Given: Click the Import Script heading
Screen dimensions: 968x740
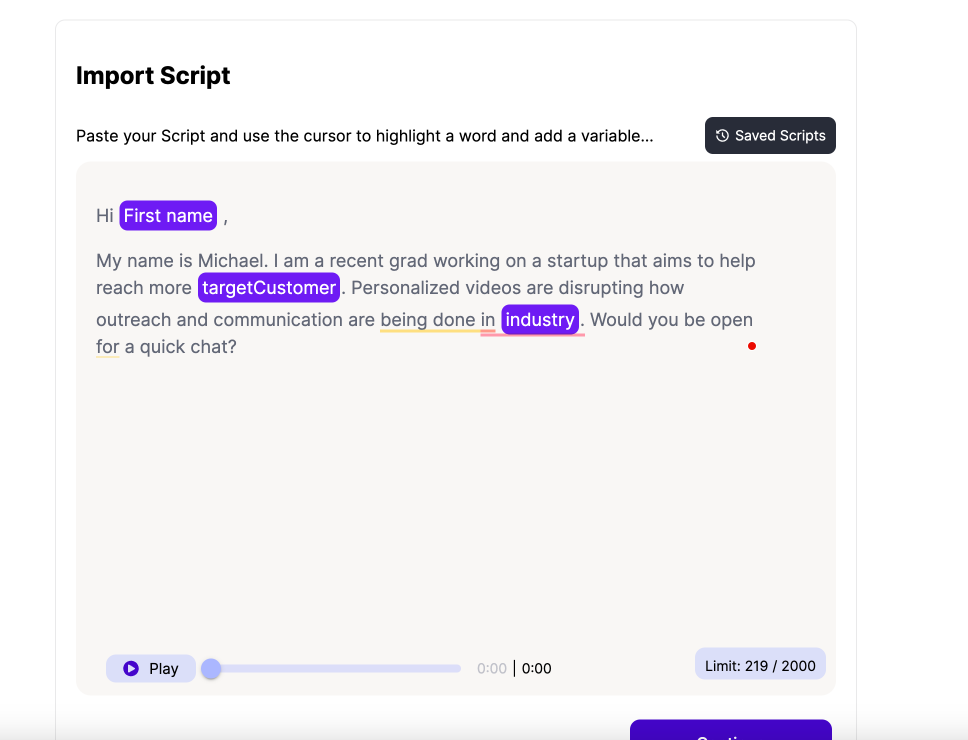Looking at the screenshot, I should 153,76.
